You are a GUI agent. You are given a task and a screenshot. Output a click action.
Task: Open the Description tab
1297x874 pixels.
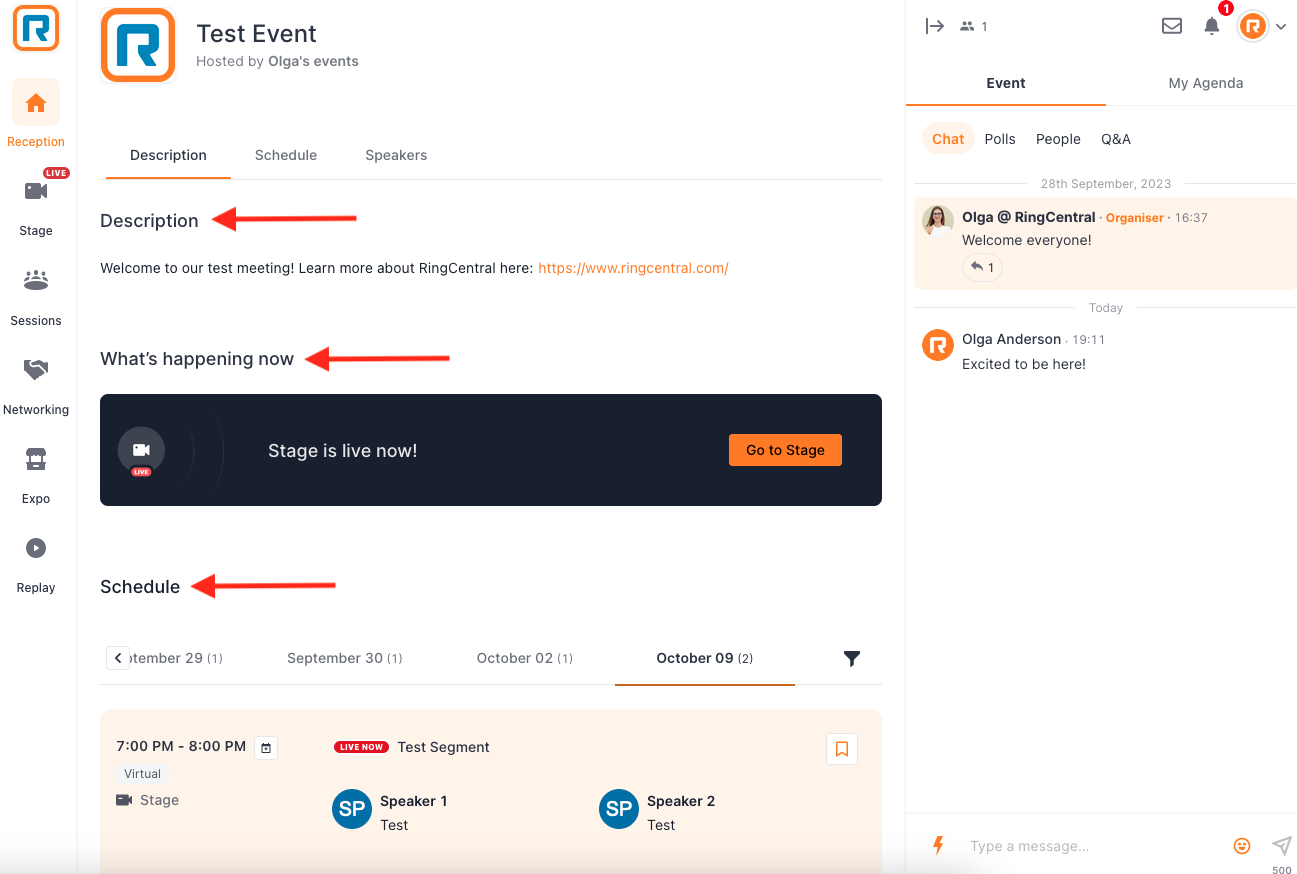(168, 155)
